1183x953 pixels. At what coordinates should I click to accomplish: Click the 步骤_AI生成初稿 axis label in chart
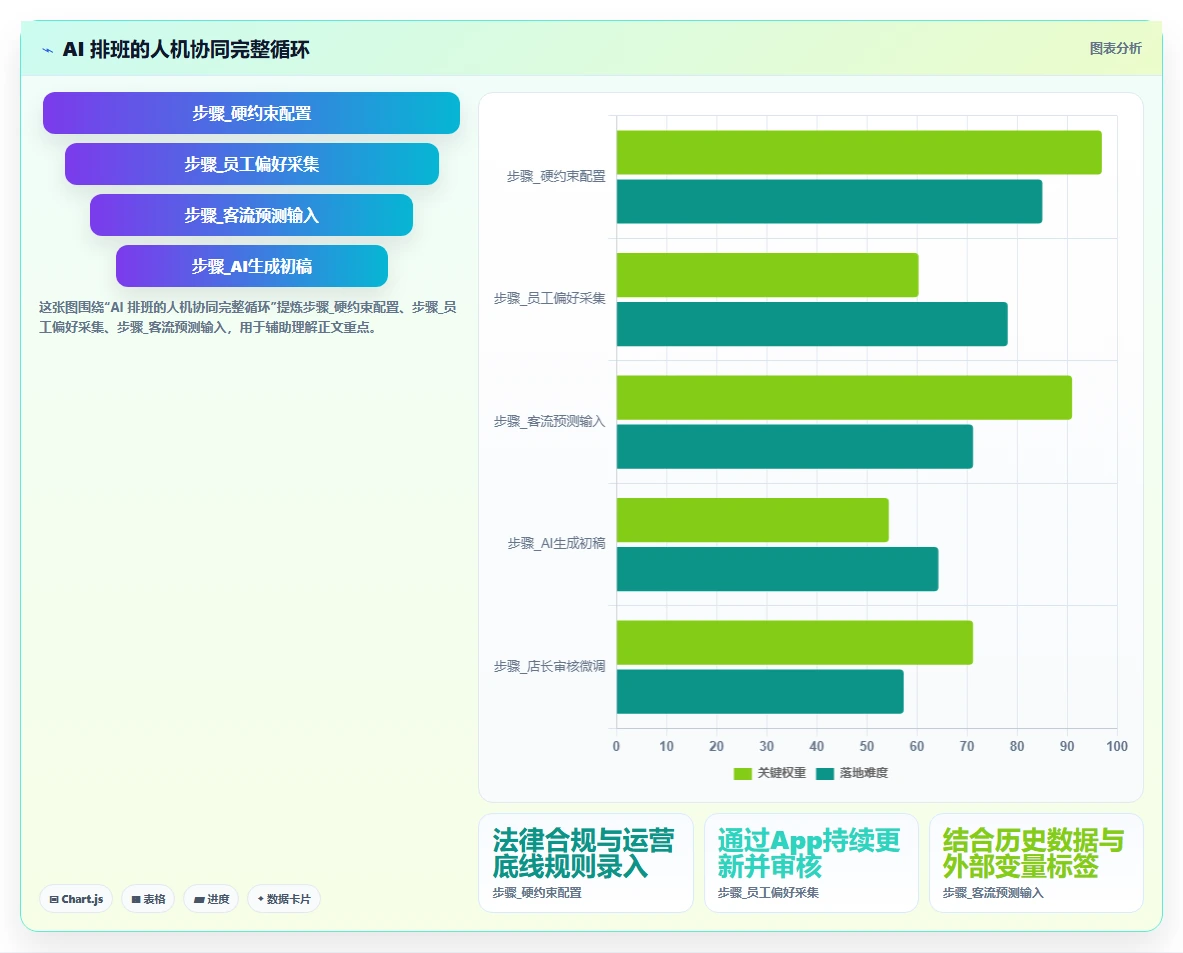556,543
